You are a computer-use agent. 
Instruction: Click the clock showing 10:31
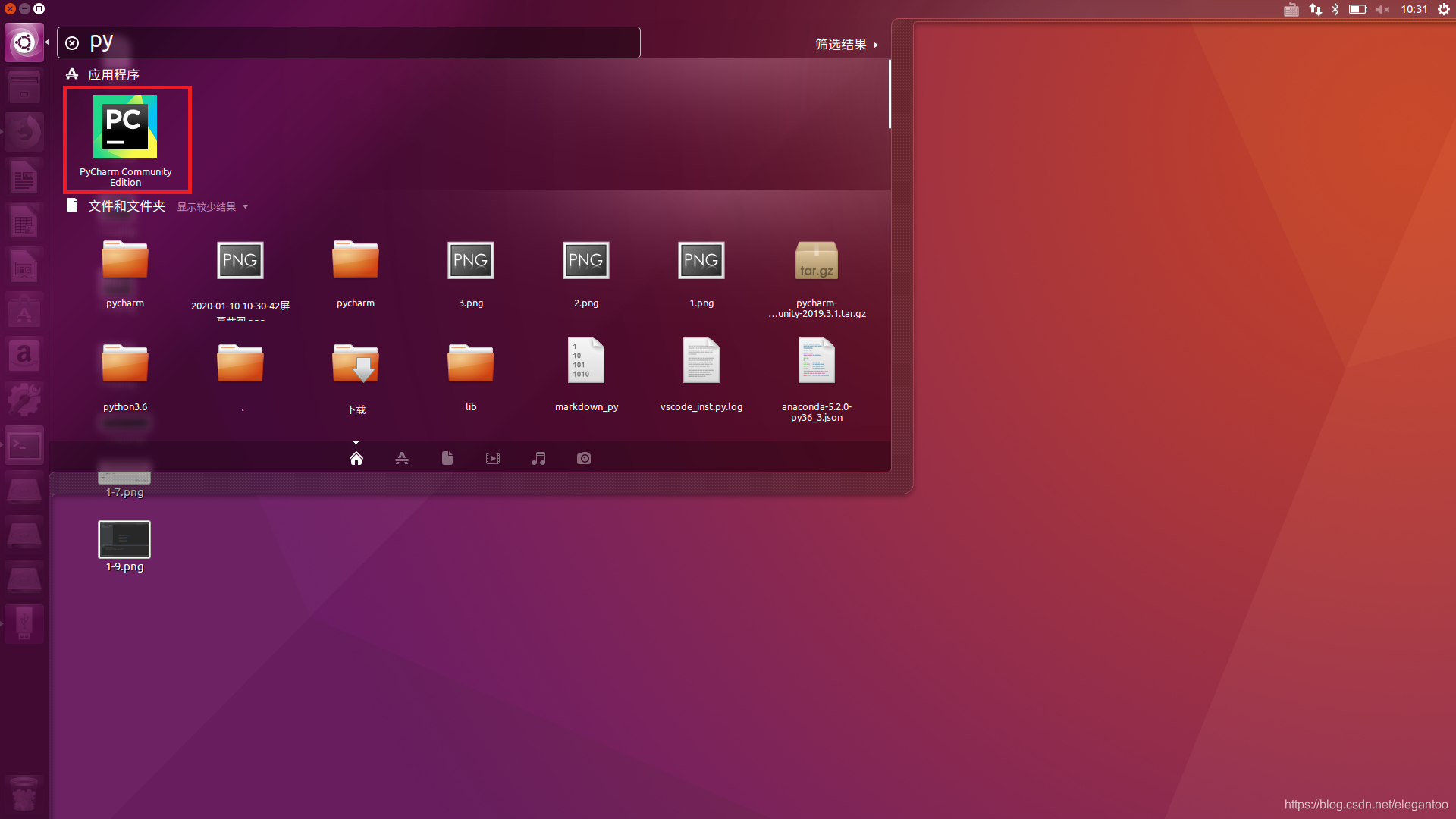tap(1414, 9)
